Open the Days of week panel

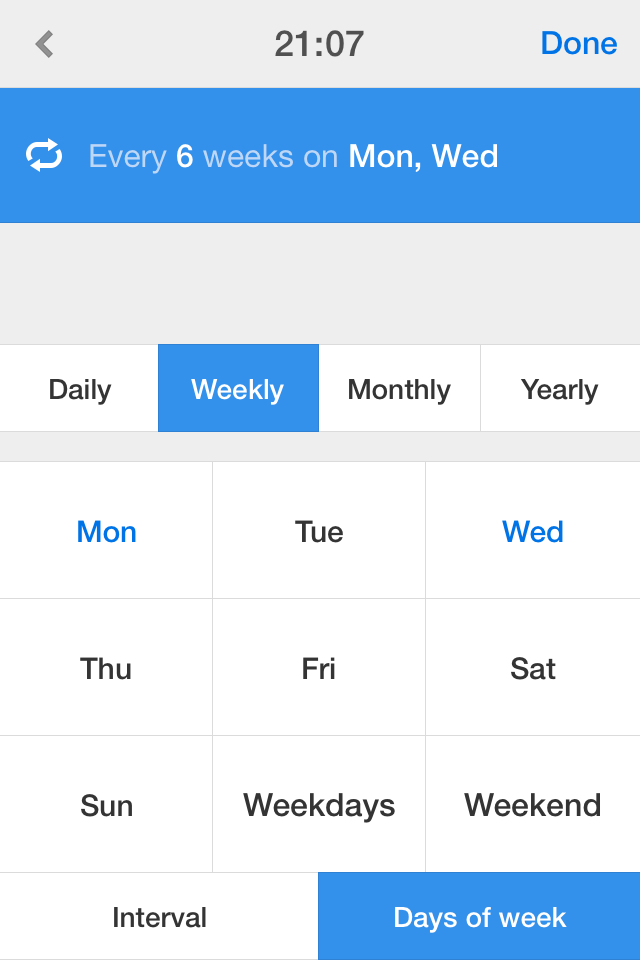(479, 916)
